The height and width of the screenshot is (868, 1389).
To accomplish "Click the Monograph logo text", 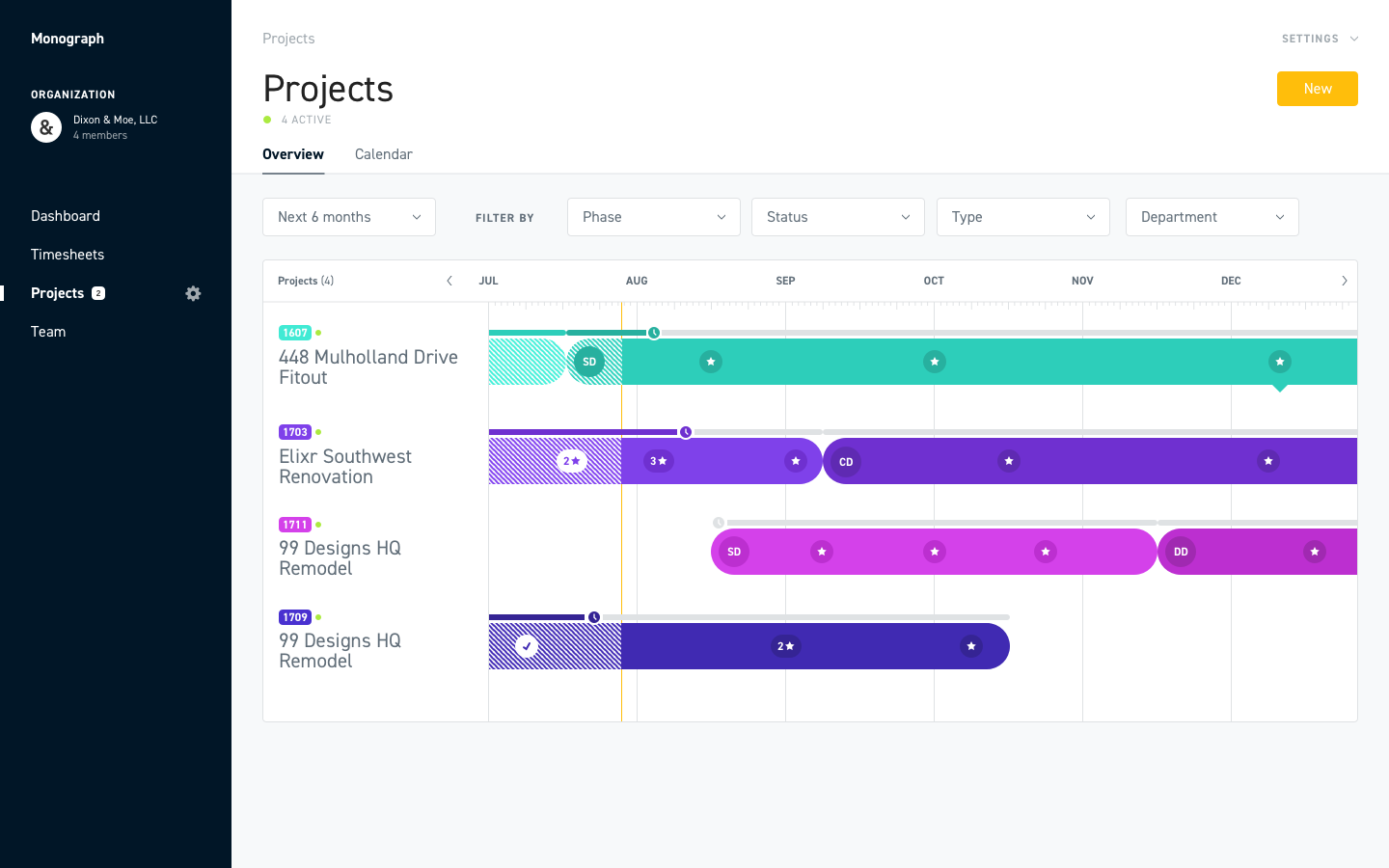I will coord(68,39).
